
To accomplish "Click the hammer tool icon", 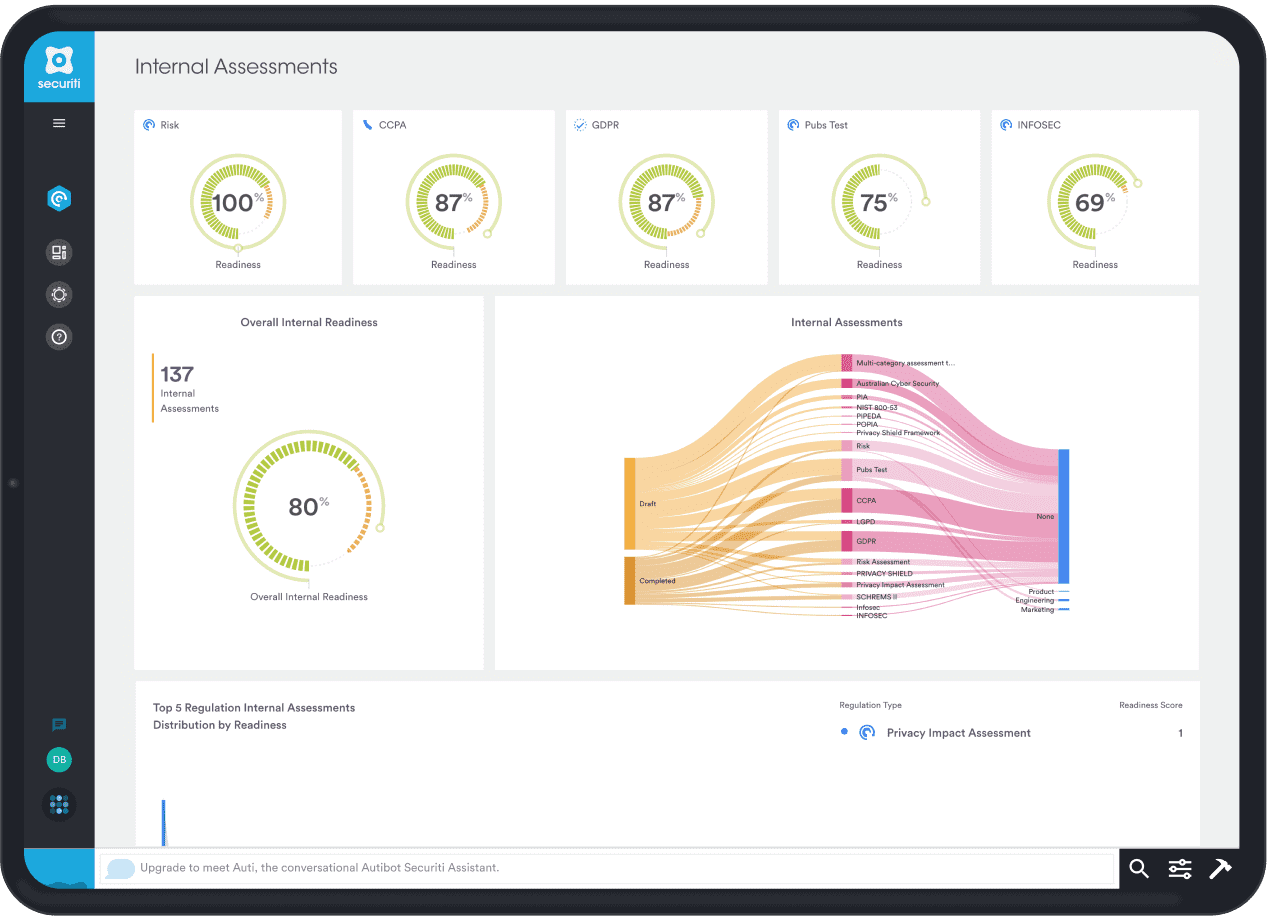I will [x=1220, y=868].
